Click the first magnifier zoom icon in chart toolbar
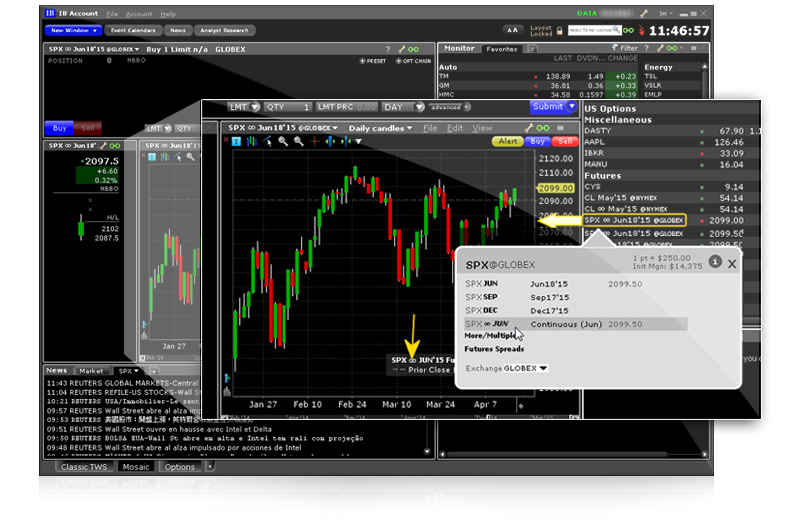The height and width of the screenshot is (520, 800). pyautogui.click(x=283, y=141)
